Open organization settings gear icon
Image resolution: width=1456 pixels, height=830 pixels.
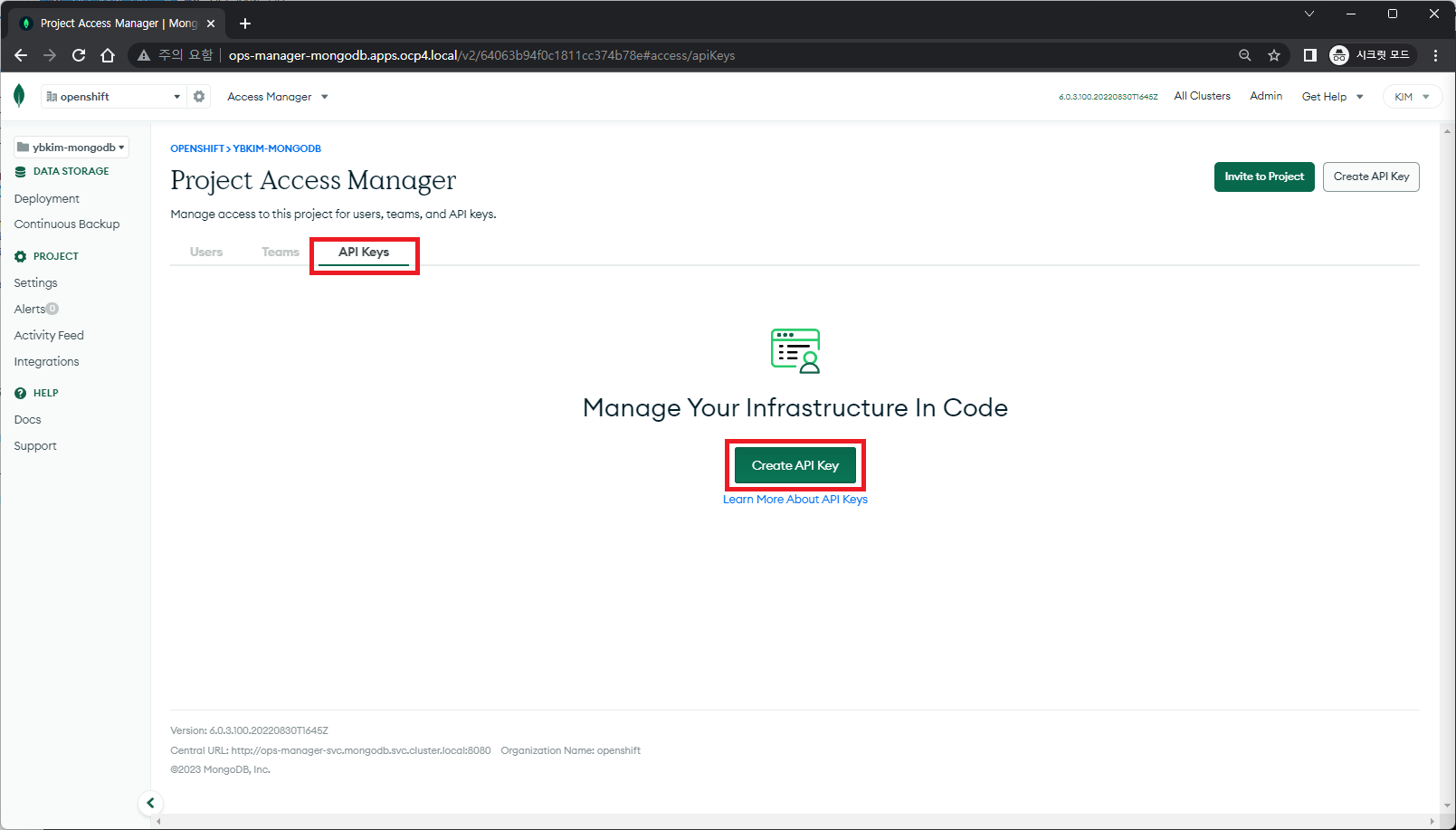tap(199, 96)
